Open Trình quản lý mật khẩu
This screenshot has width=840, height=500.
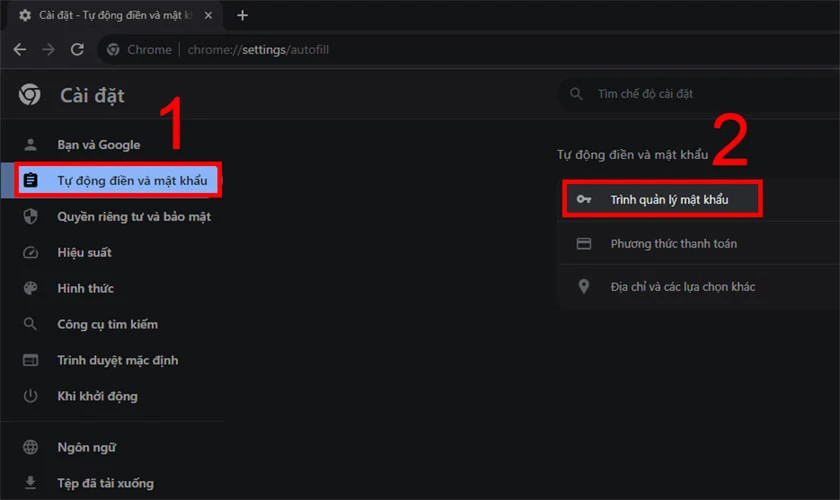click(669, 200)
